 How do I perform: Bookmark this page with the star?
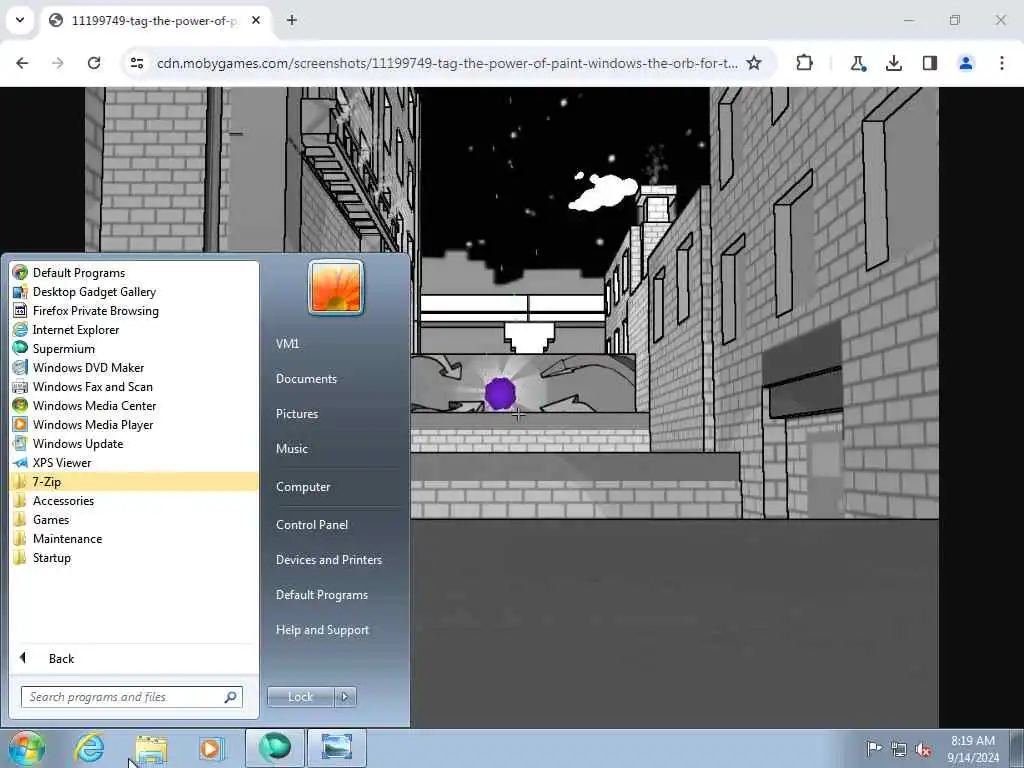coord(754,63)
